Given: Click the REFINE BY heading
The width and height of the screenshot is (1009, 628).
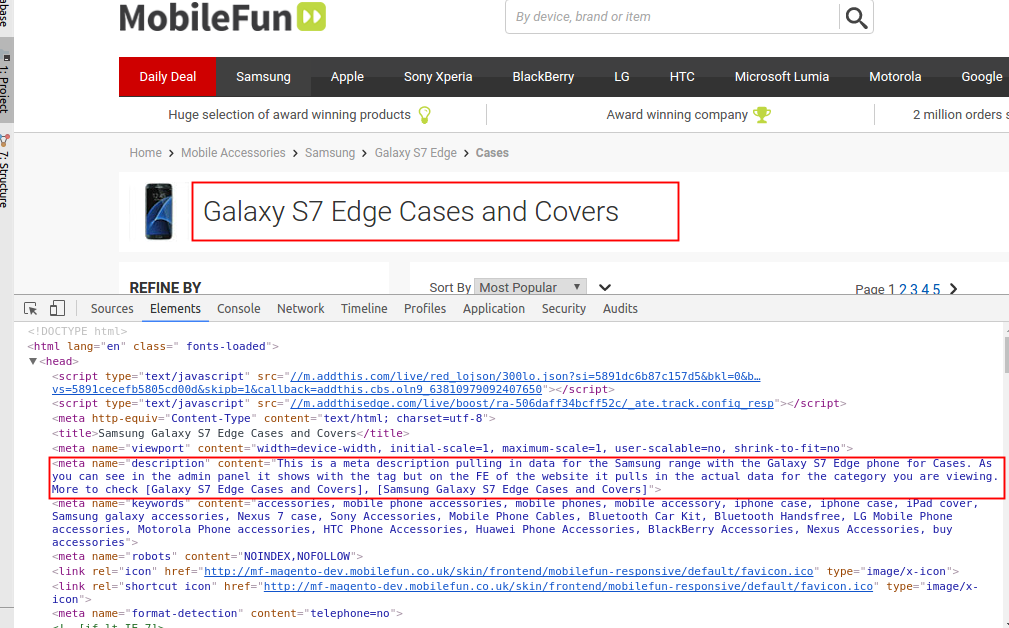Looking at the screenshot, I should [165, 288].
